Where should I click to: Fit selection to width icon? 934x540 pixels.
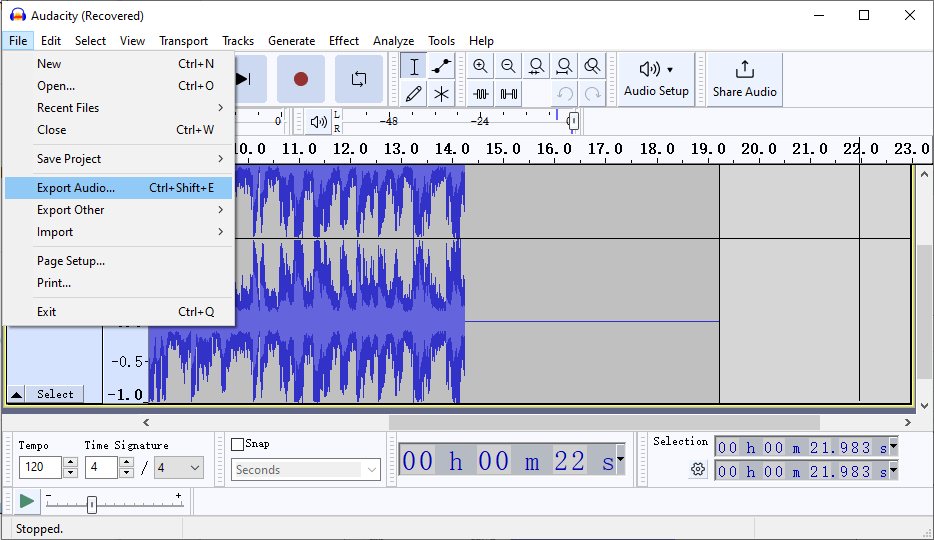536,66
